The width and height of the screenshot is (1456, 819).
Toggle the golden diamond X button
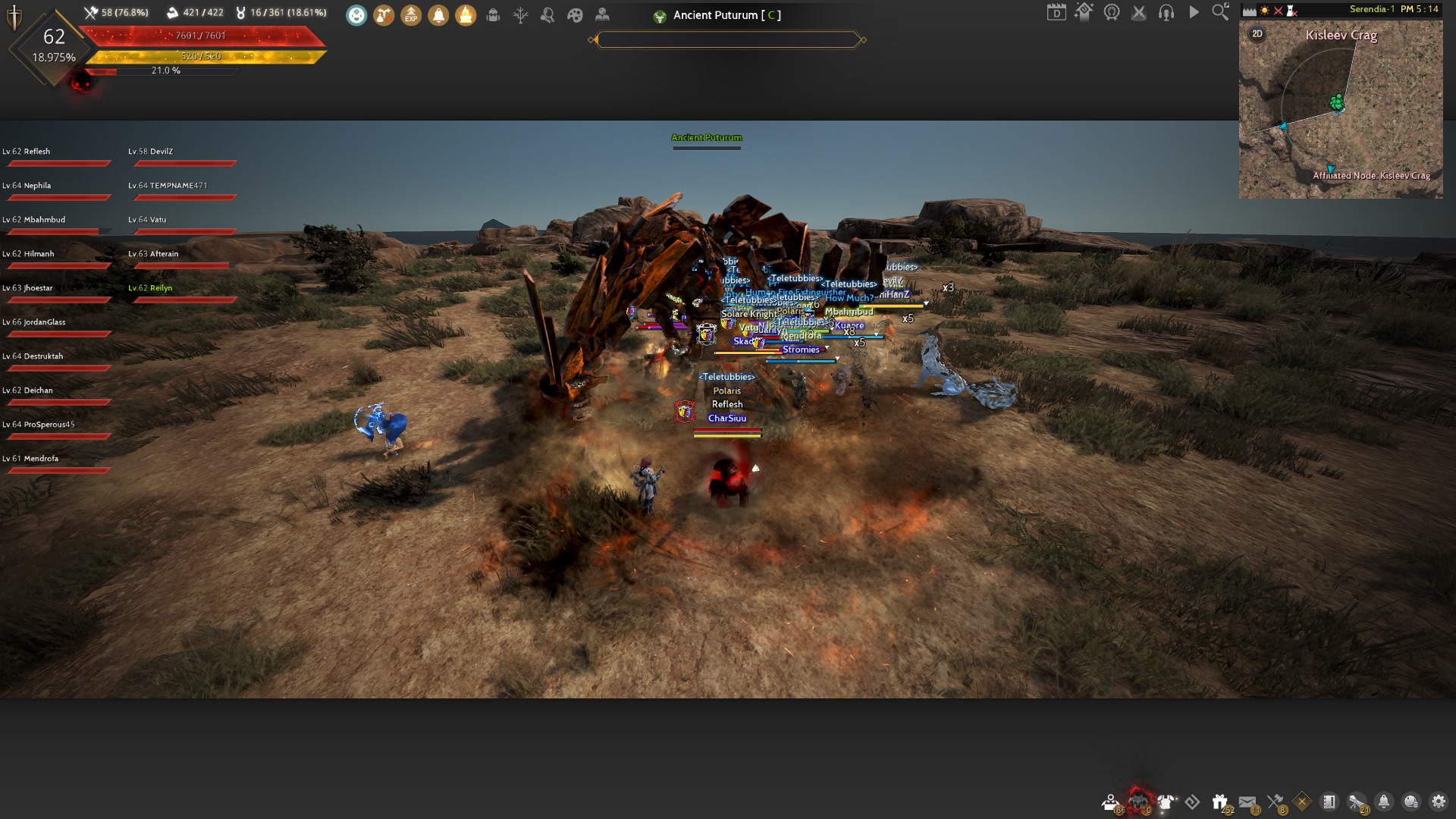coord(1302,802)
